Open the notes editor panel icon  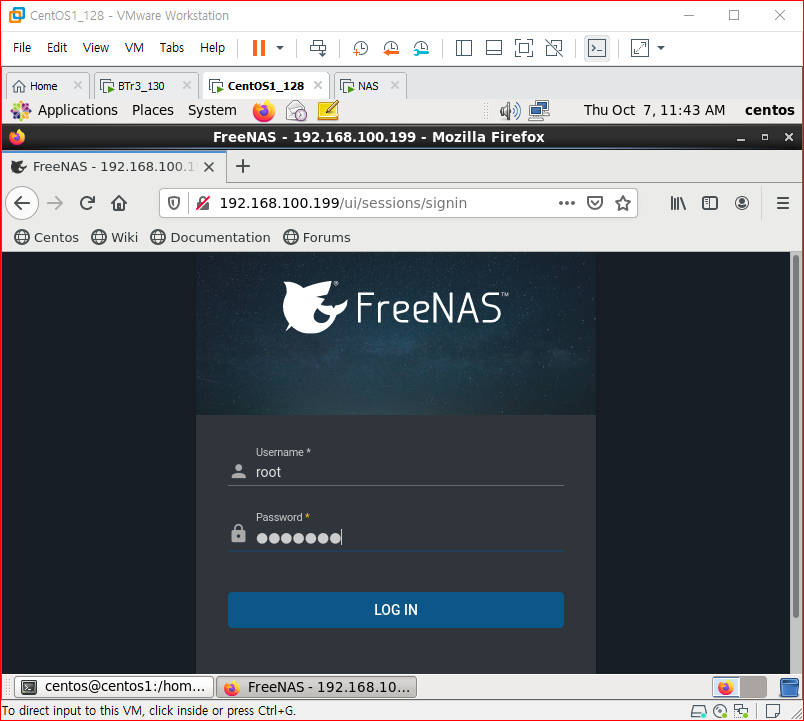[x=328, y=111]
